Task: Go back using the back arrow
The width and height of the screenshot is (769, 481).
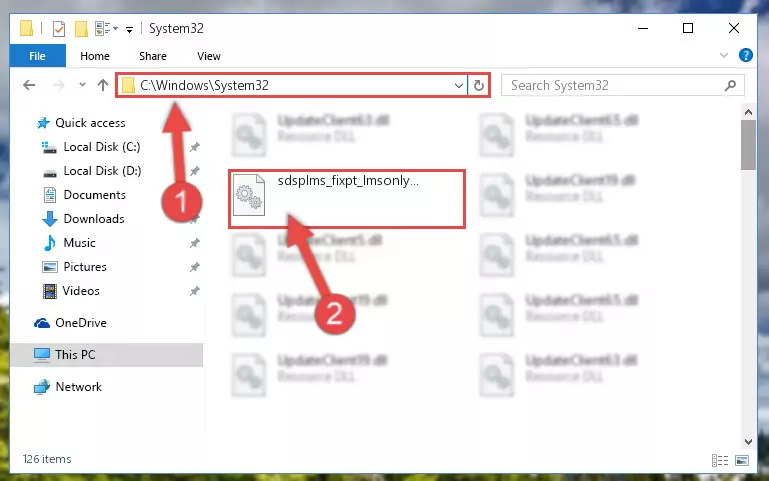Action: [x=29, y=85]
